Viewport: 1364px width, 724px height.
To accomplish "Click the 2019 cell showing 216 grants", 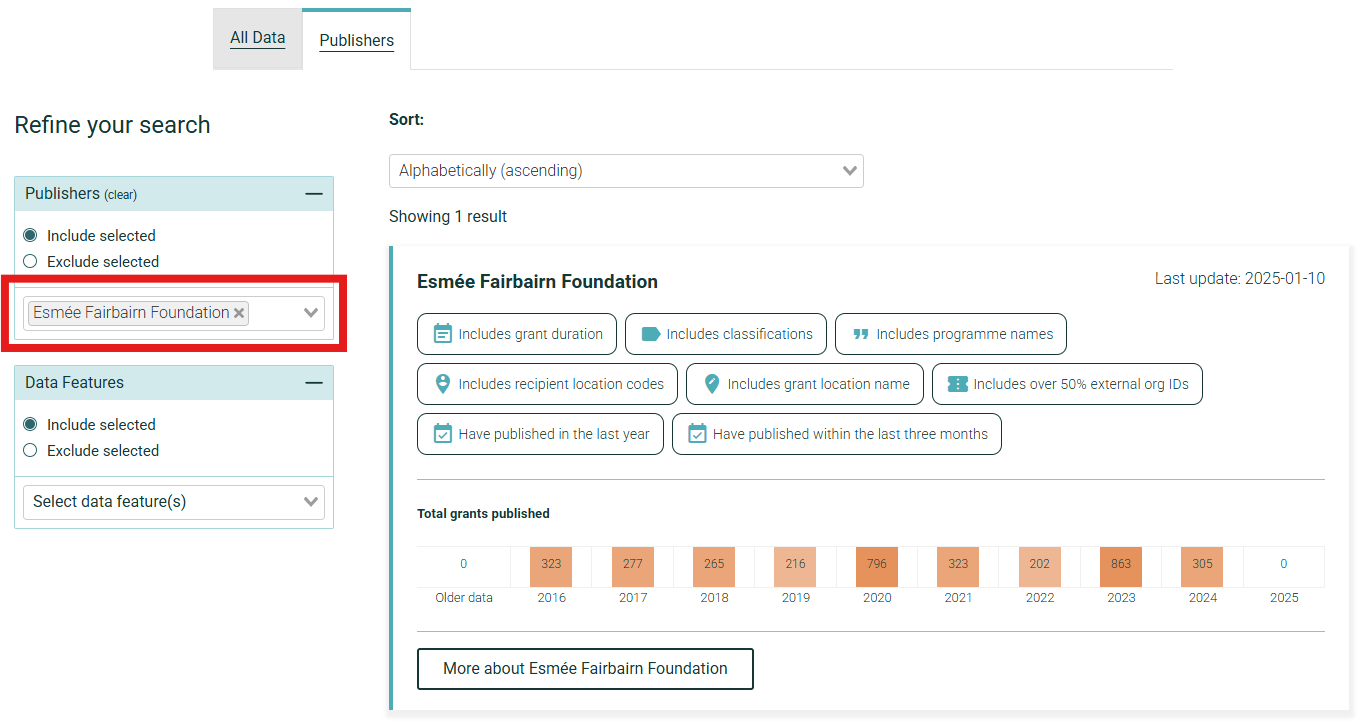I will 795,566.
